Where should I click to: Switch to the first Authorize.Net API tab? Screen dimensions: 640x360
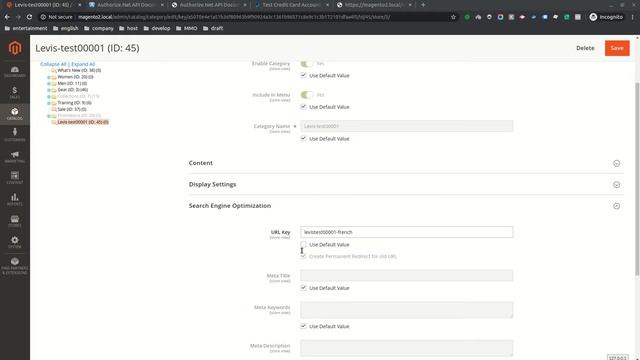tap(126, 5)
